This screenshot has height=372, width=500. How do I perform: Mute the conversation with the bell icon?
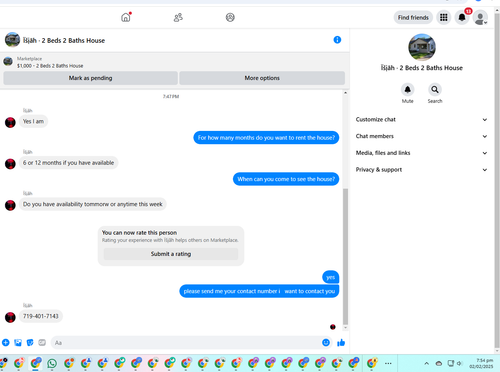point(407,90)
